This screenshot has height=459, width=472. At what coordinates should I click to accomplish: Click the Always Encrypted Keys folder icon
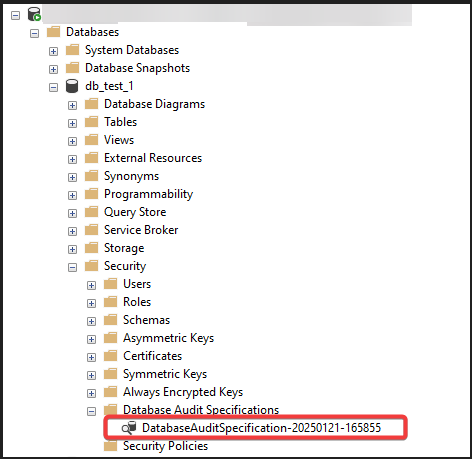point(110,392)
